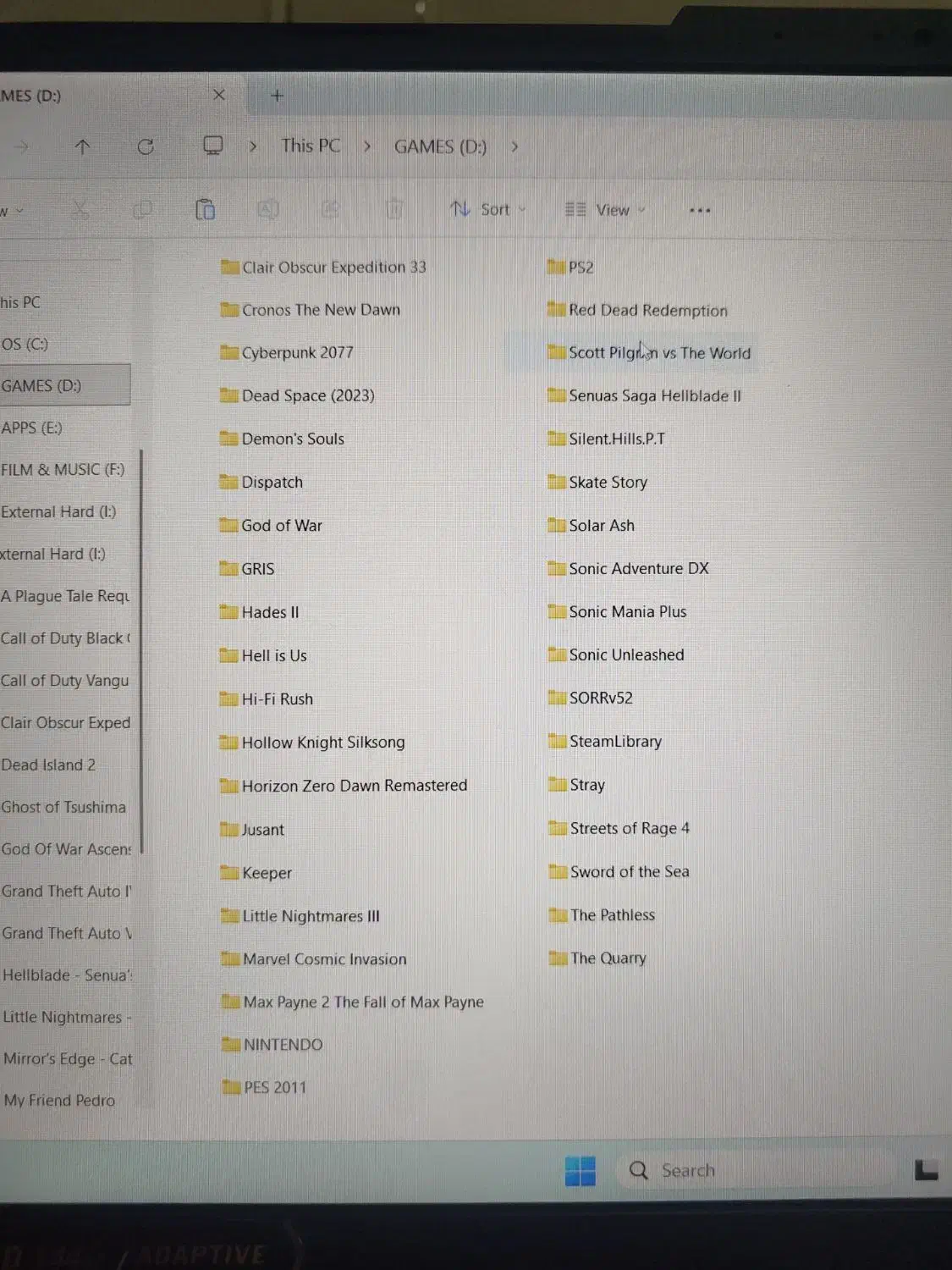
Task: Click the Paste clipboard icon
Action: point(206,209)
